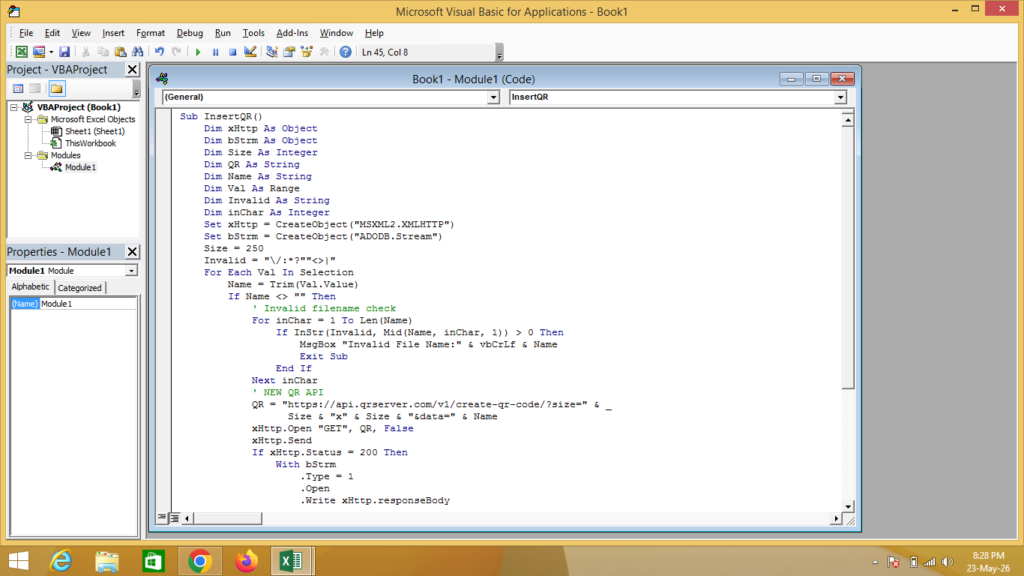Open the Object Browser icon
The image size is (1024, 576).
306,52
